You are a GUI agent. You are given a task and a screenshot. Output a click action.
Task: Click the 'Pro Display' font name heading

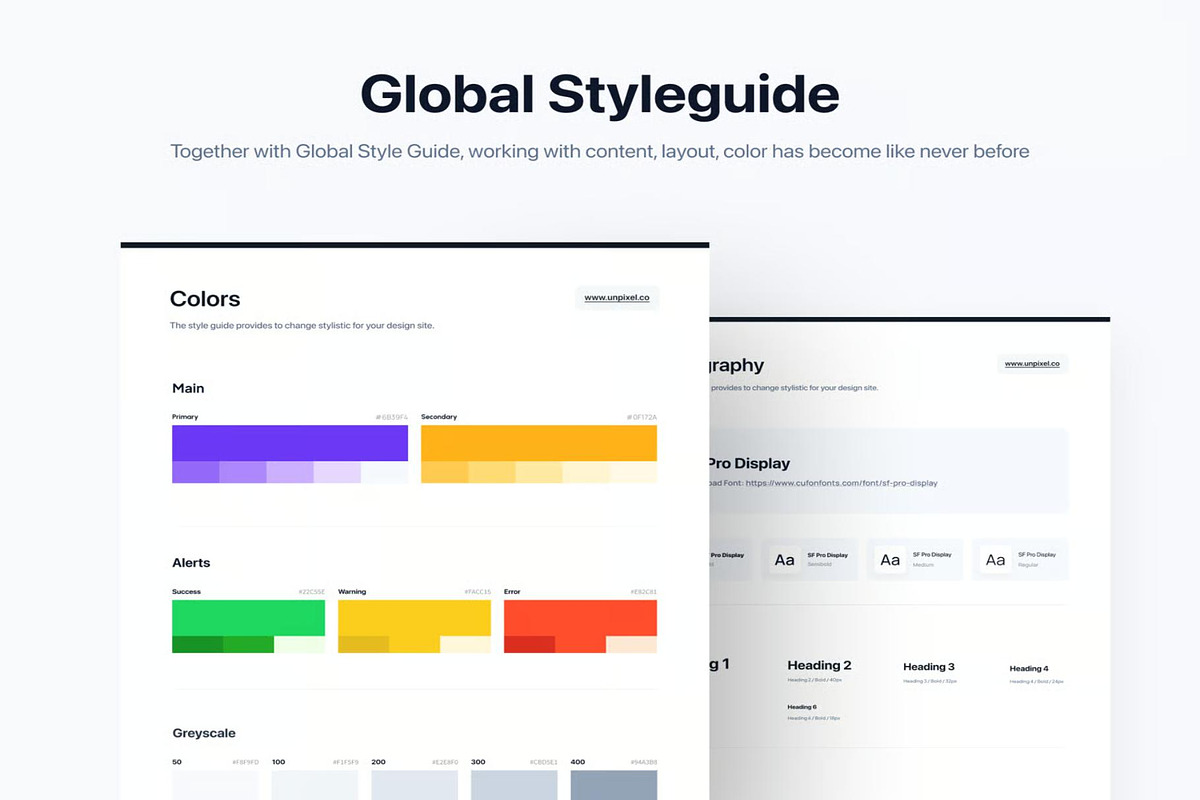[x=749, y=463]
